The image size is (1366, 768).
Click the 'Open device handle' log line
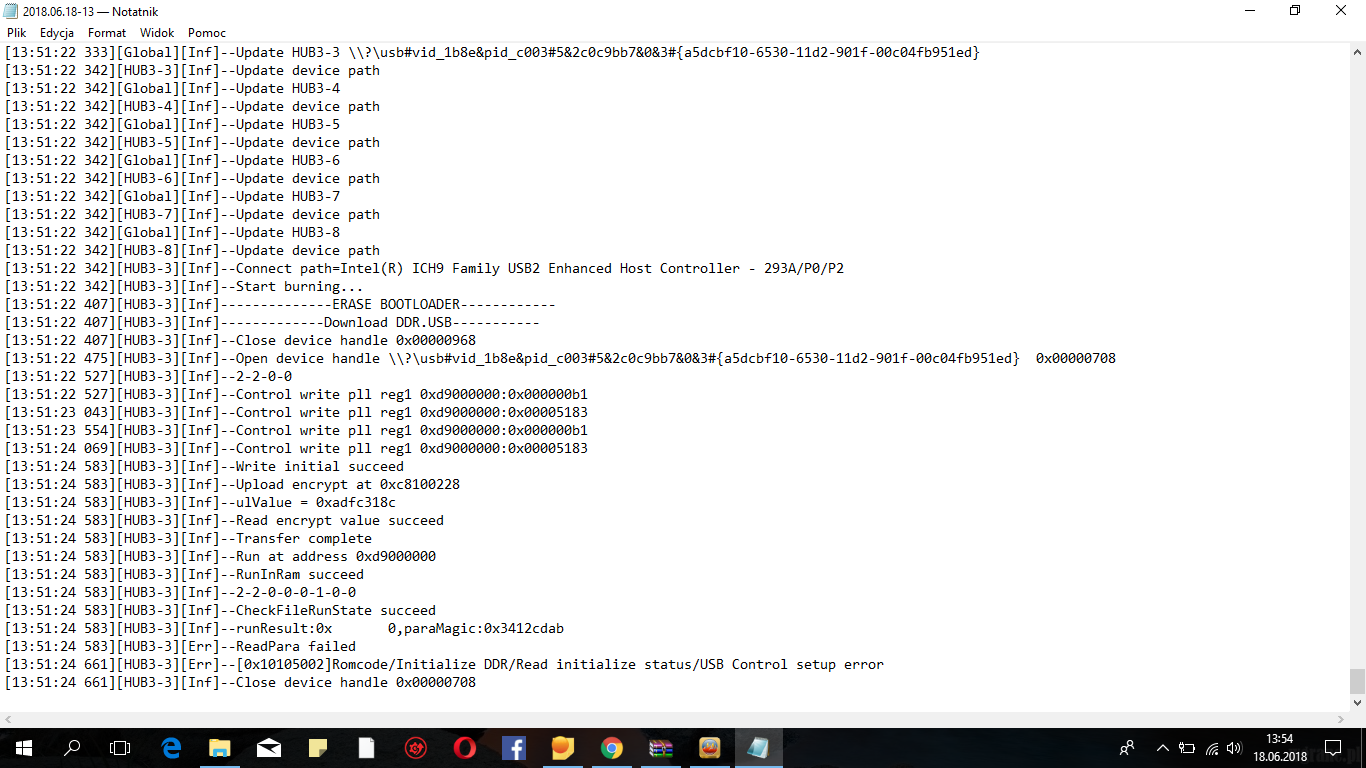click(x=560, y=358)
